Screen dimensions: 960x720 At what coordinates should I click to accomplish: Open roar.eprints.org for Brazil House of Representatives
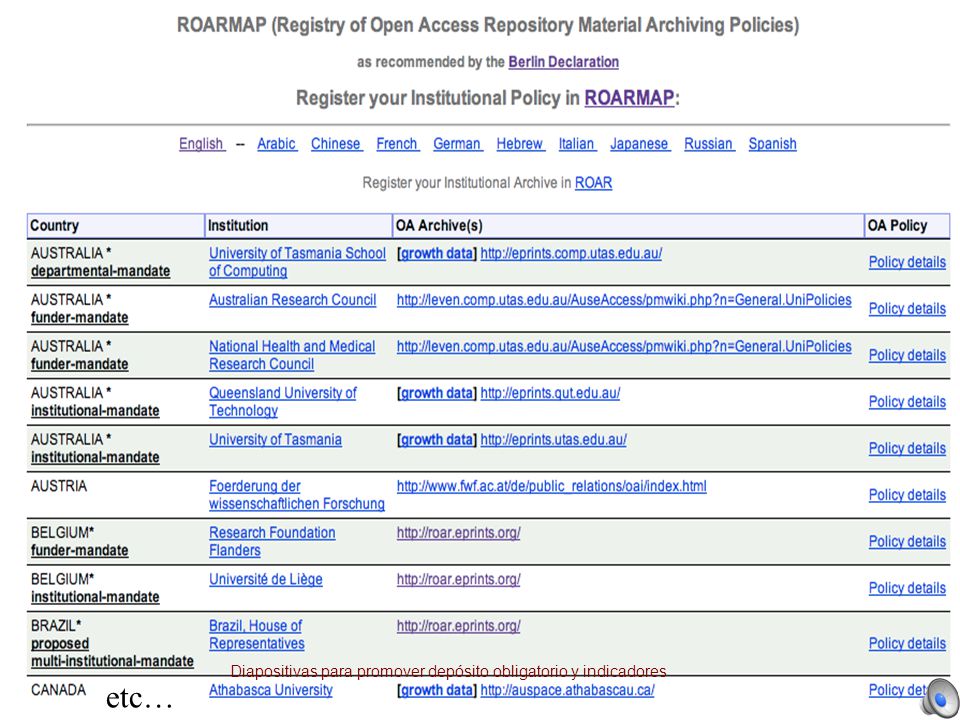point(459,626)
